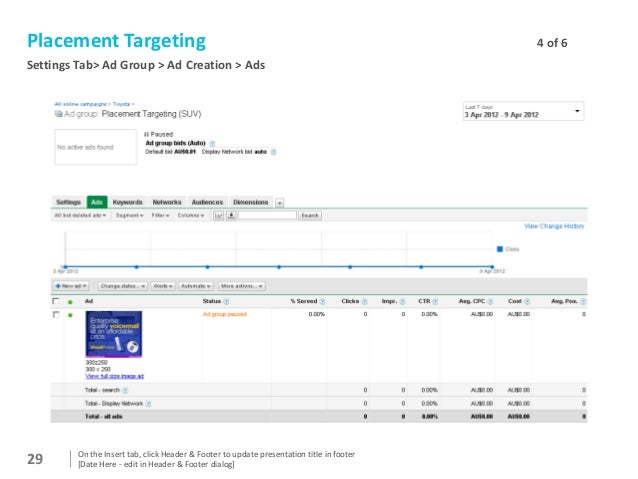This screenshot has width=638, height=479.
Task: Toggle the Clicks legend checkbox on chart
Action: coord(500,248)
